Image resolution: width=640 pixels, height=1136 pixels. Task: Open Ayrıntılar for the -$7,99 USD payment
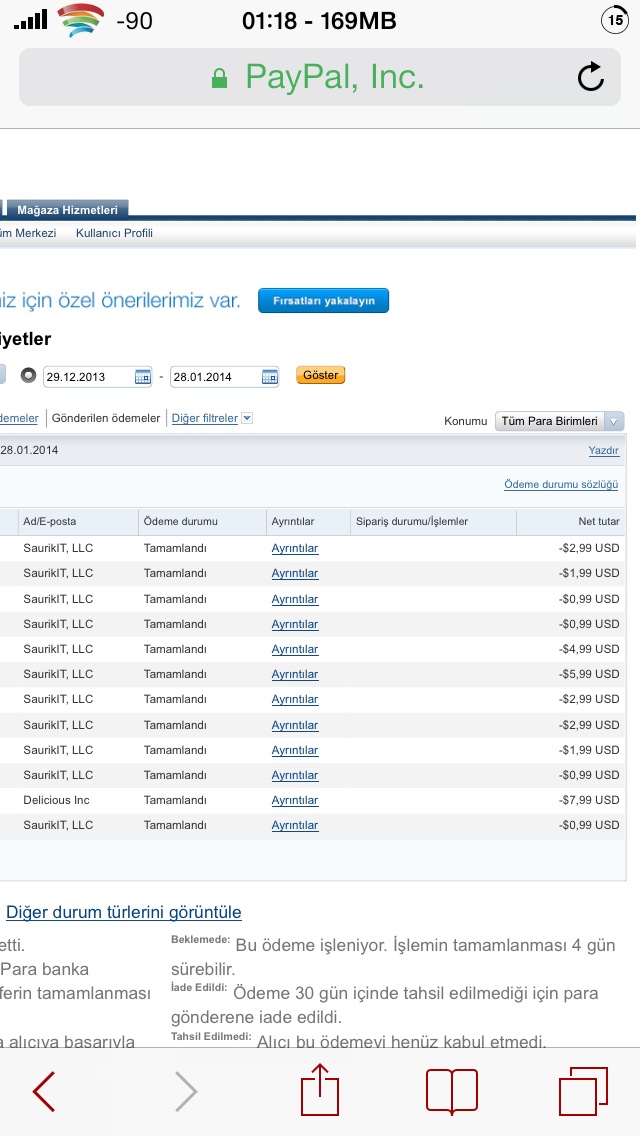(295, 800)
